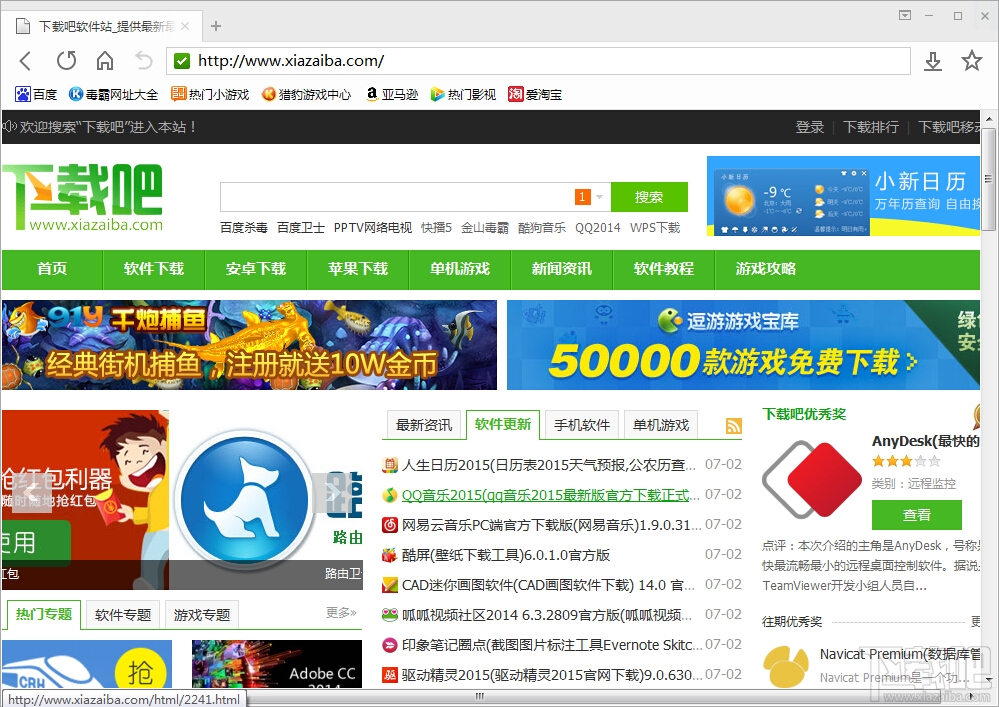
Task: Switch to the 单机游戏 list tab
Action: coord(661,425)
